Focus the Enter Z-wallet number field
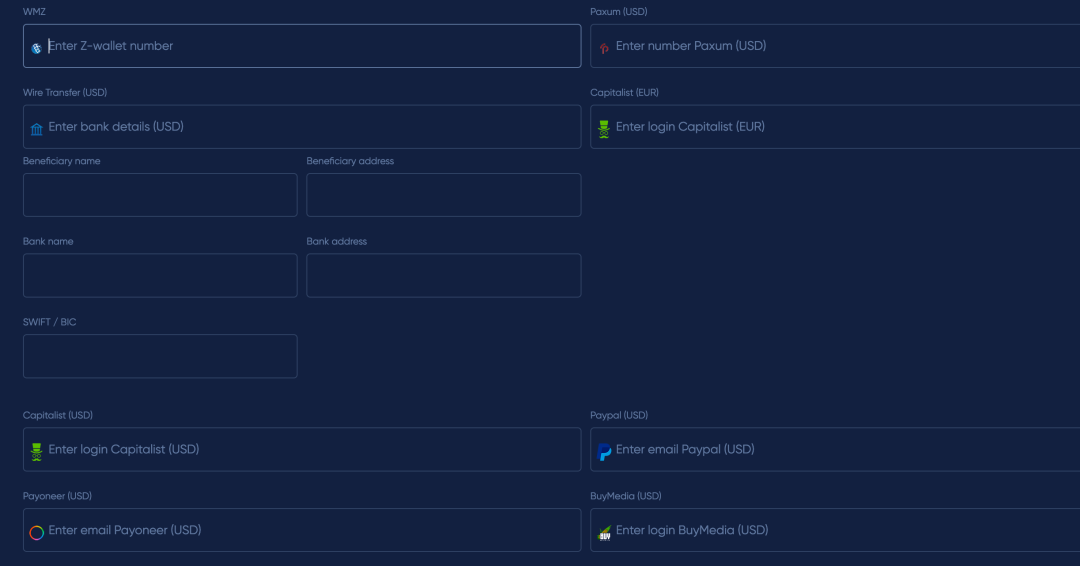This screenshot has width=1080, height=566. [x=310, y=46]
